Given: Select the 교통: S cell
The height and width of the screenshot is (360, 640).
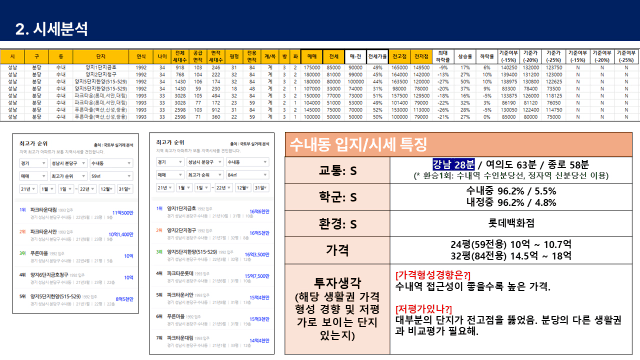Looking at the screenshot, I should click(338, 170).
